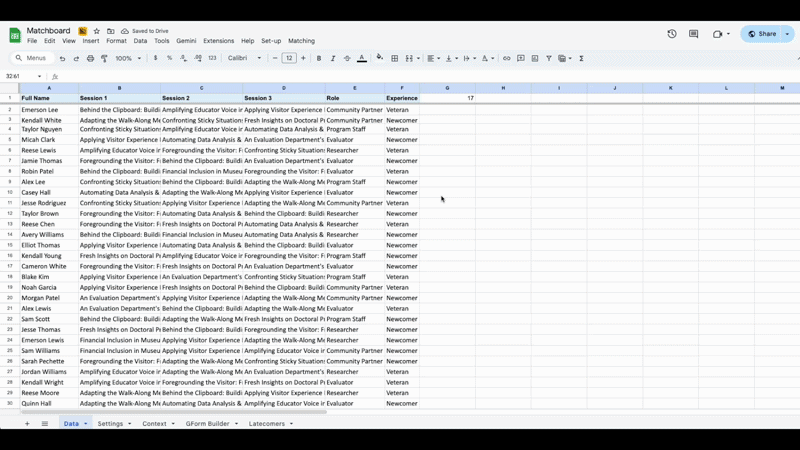
Task: Click the Redo icon in toolbar
Action: tap(76, 58)
